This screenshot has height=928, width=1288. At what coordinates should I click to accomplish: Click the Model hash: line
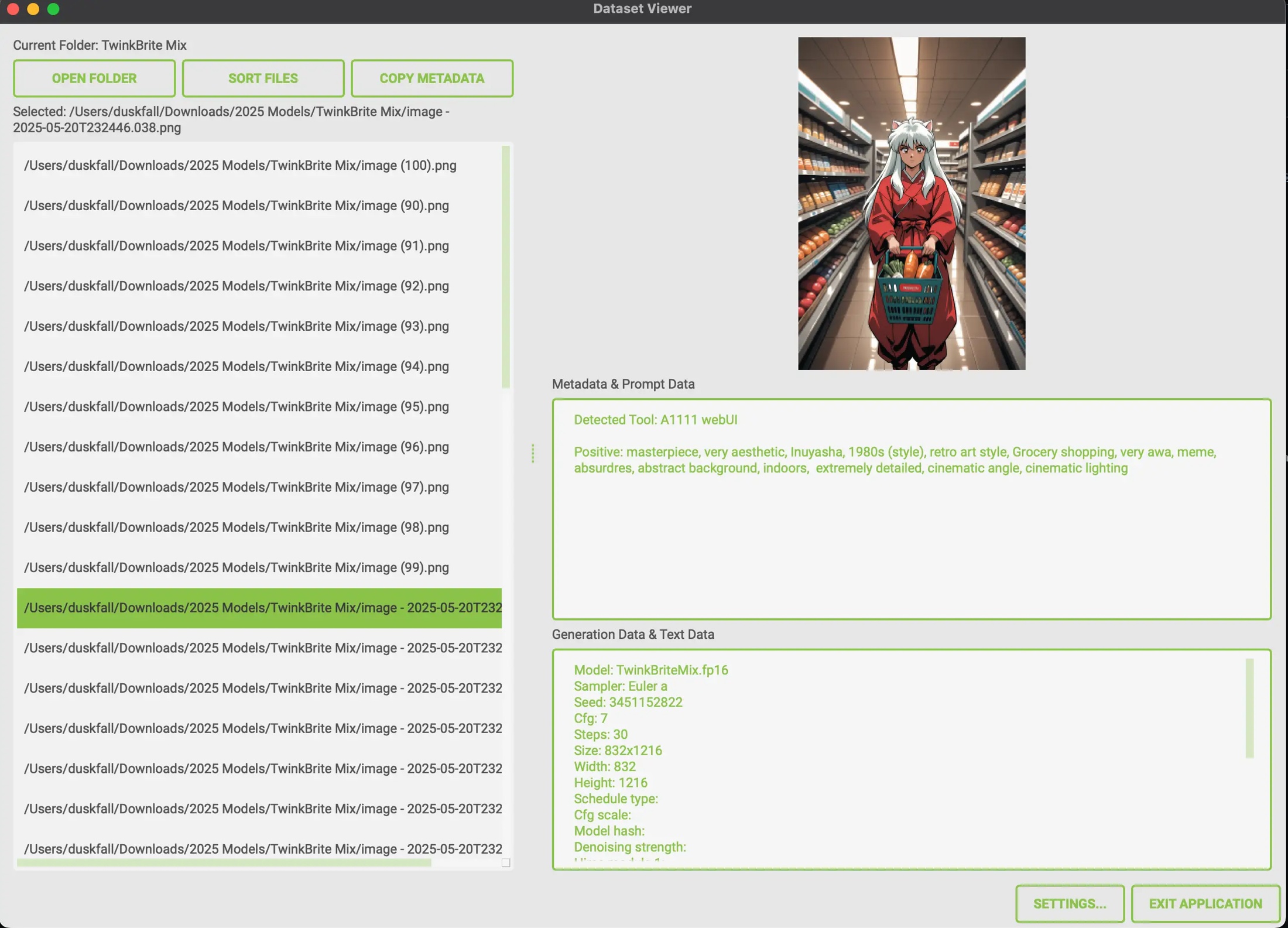(609, 831)
